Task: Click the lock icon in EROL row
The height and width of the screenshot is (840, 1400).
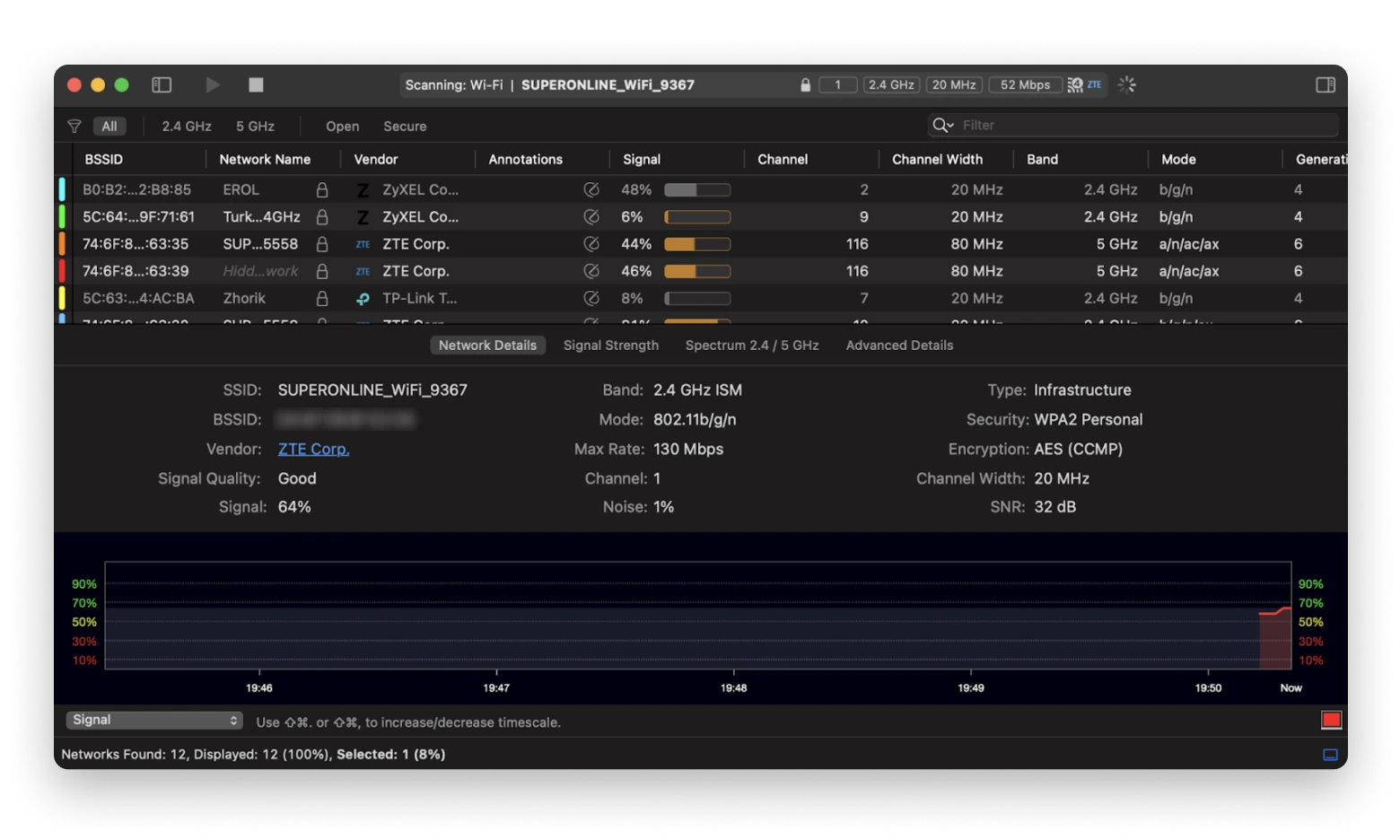Action: tap(322, 189)
